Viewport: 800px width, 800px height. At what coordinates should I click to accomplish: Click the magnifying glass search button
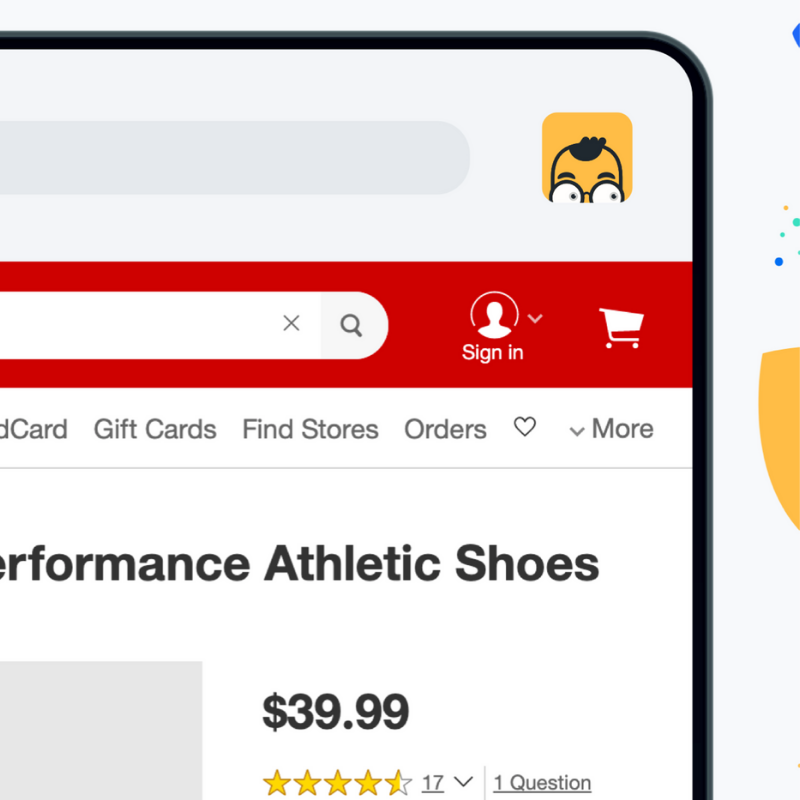pyautogui.click(x=352, y=325)
